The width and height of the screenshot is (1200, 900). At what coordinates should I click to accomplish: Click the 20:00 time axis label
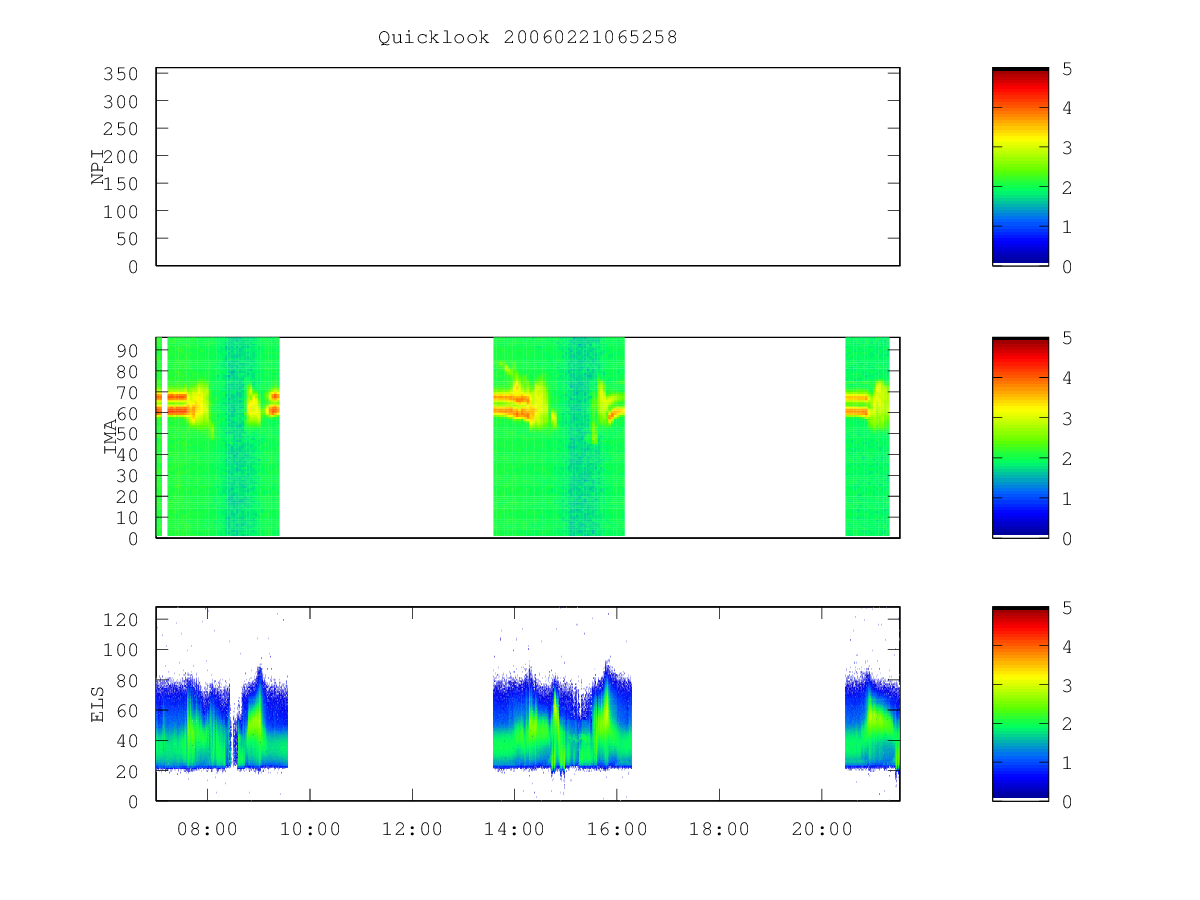coord(821,829)
